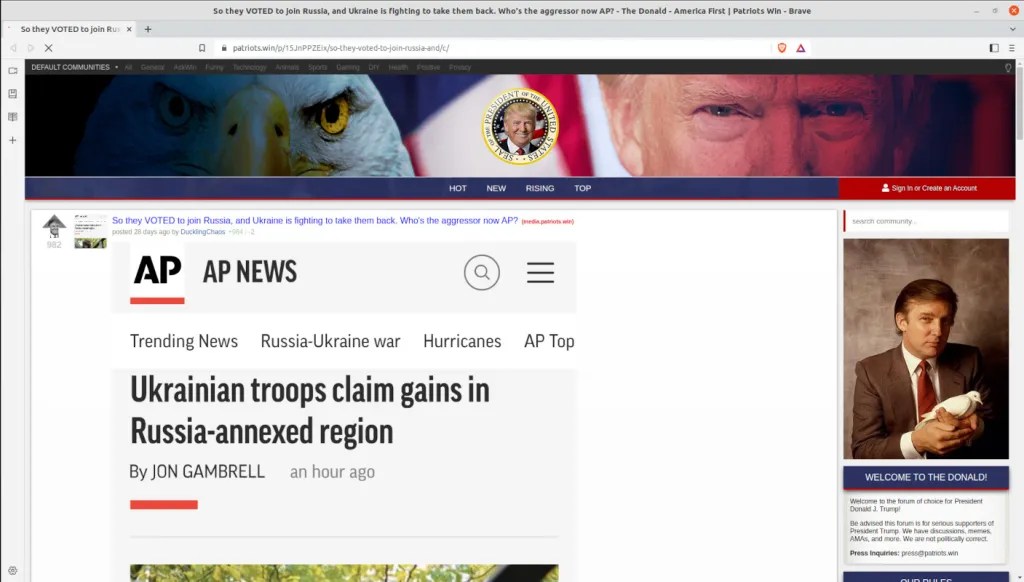Open the Brave main menu
Image resolution: width=1024 pixels, height=582 pixels.
pos(1012,48)
